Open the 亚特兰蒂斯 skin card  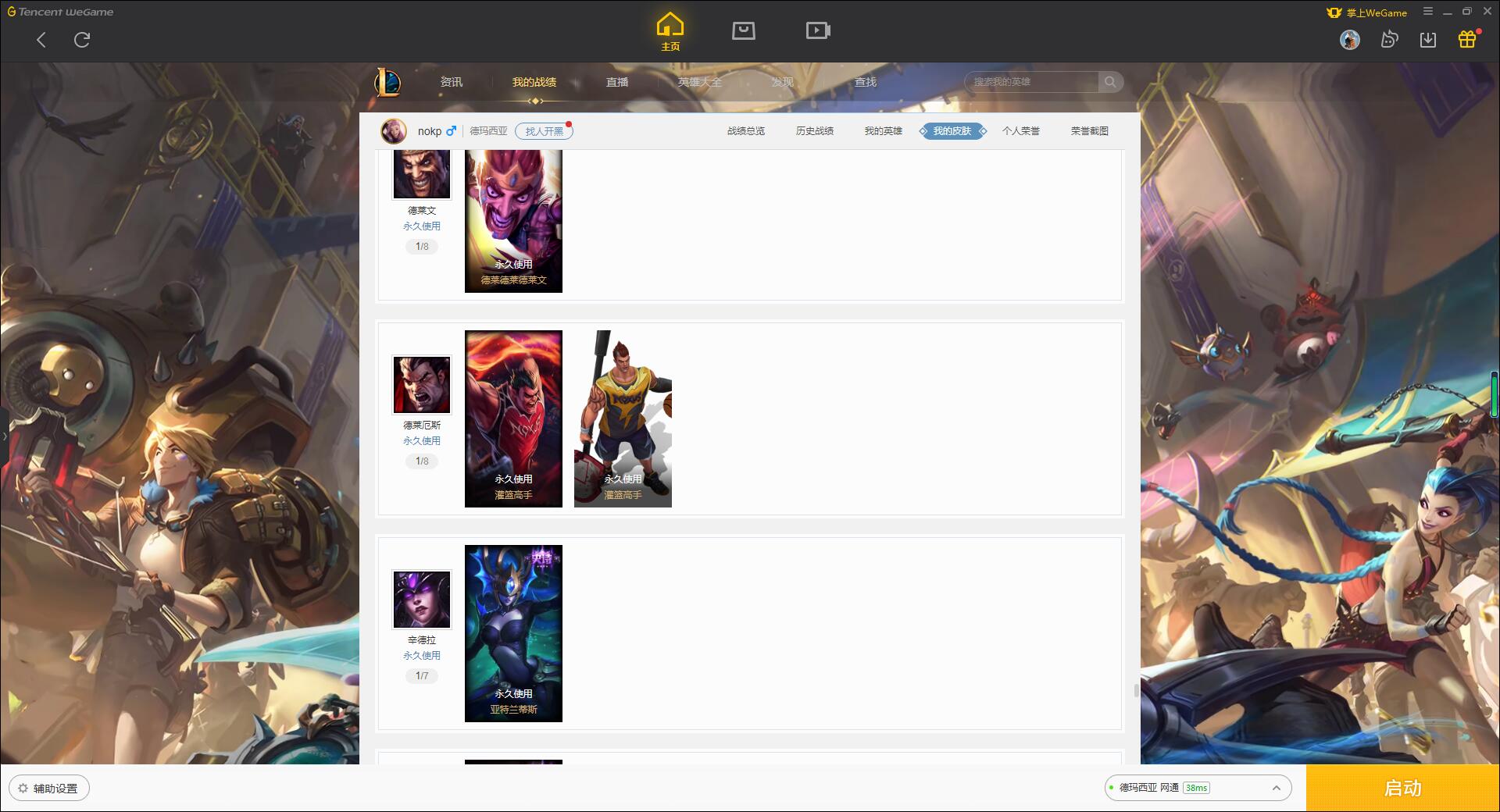tap(513, 633)
